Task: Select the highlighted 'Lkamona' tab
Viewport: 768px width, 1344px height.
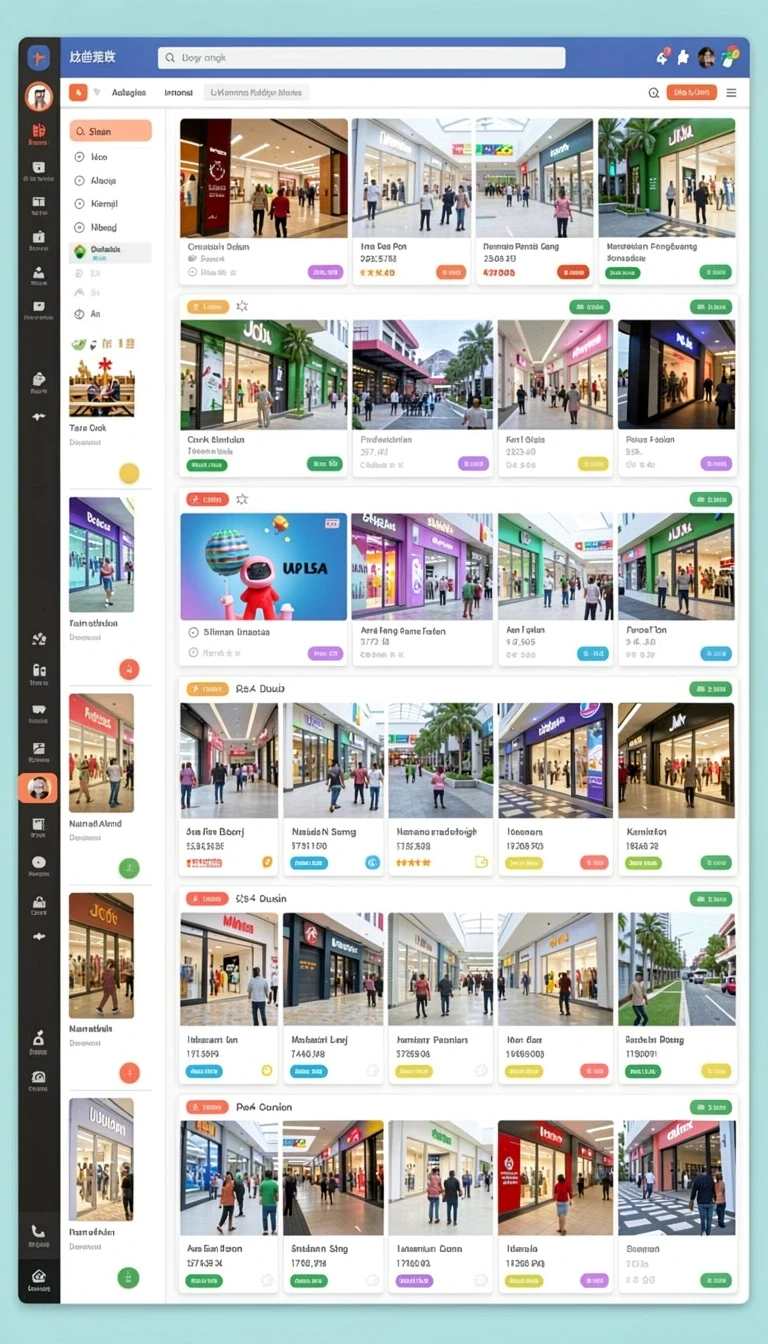Action: (256, 92)
